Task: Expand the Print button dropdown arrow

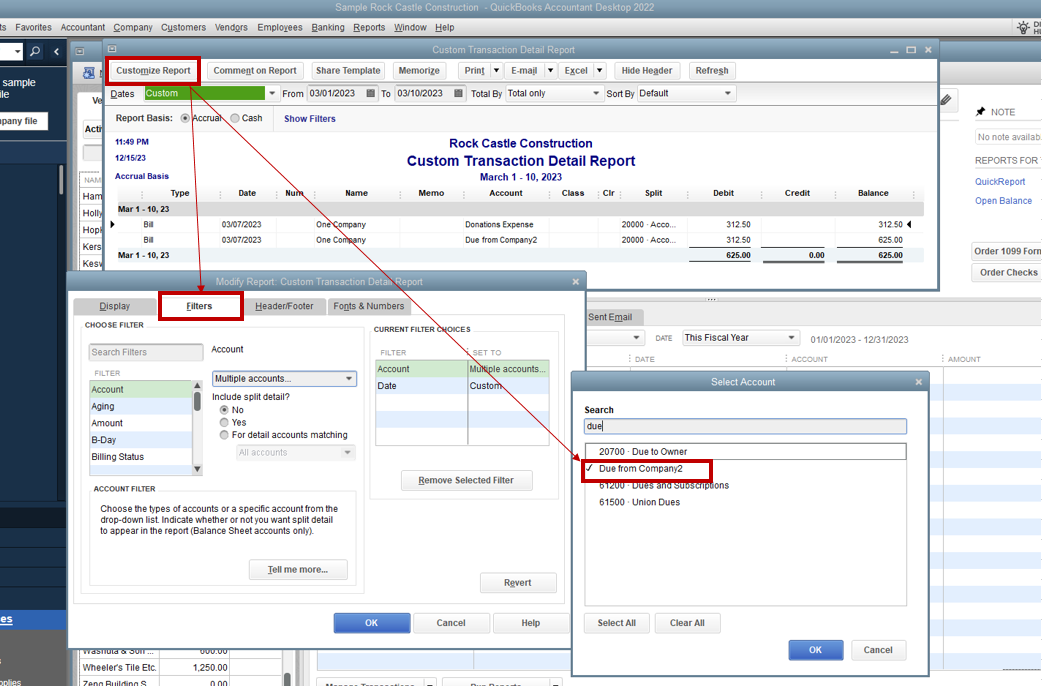Action: tap(496, 70)
